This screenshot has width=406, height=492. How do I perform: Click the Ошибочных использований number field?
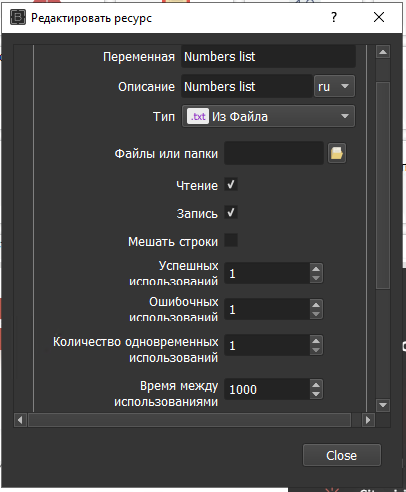(x=267, y=309)
